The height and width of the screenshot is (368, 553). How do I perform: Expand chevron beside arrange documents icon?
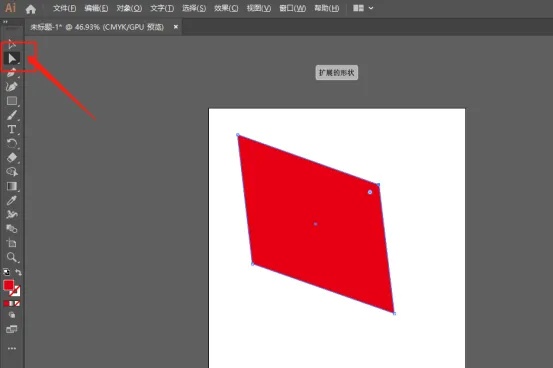(x=371, y=8)
